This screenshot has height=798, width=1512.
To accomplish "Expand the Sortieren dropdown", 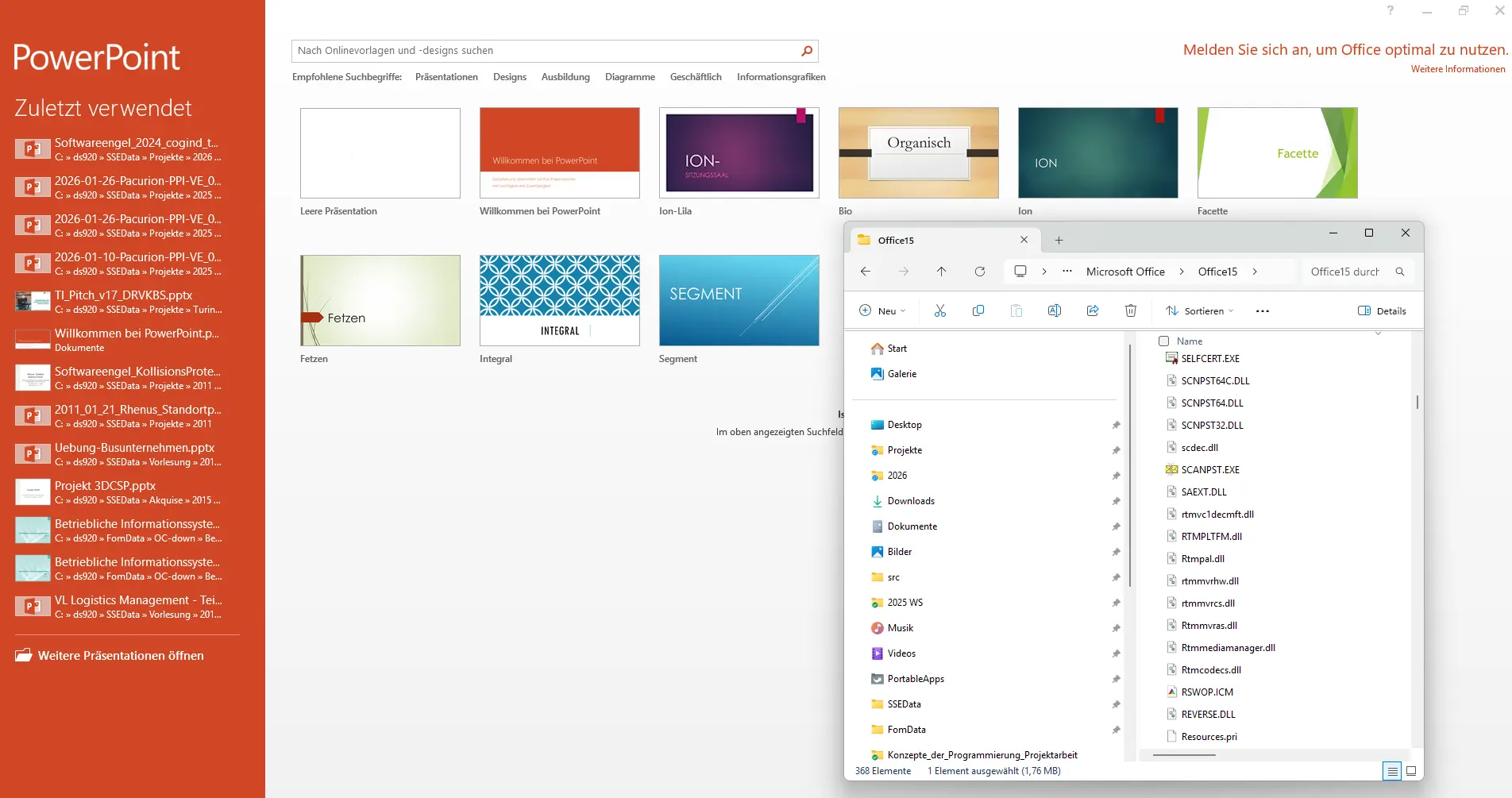I will [x=1199, y=310].
